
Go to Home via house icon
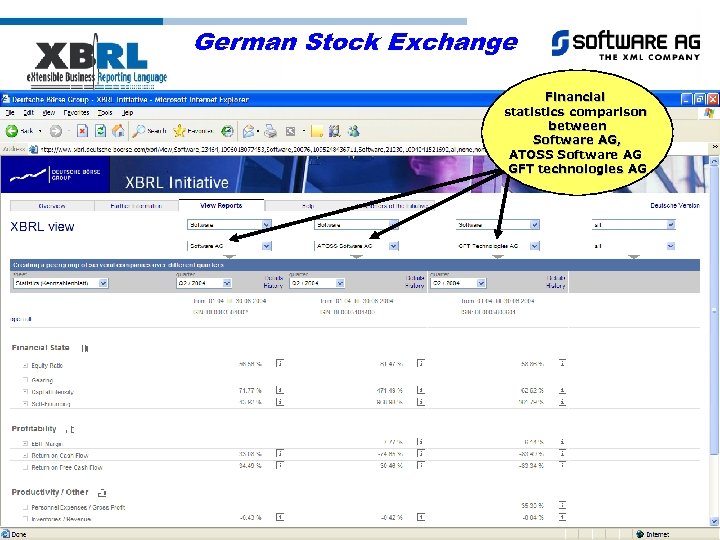coord(118,131)
